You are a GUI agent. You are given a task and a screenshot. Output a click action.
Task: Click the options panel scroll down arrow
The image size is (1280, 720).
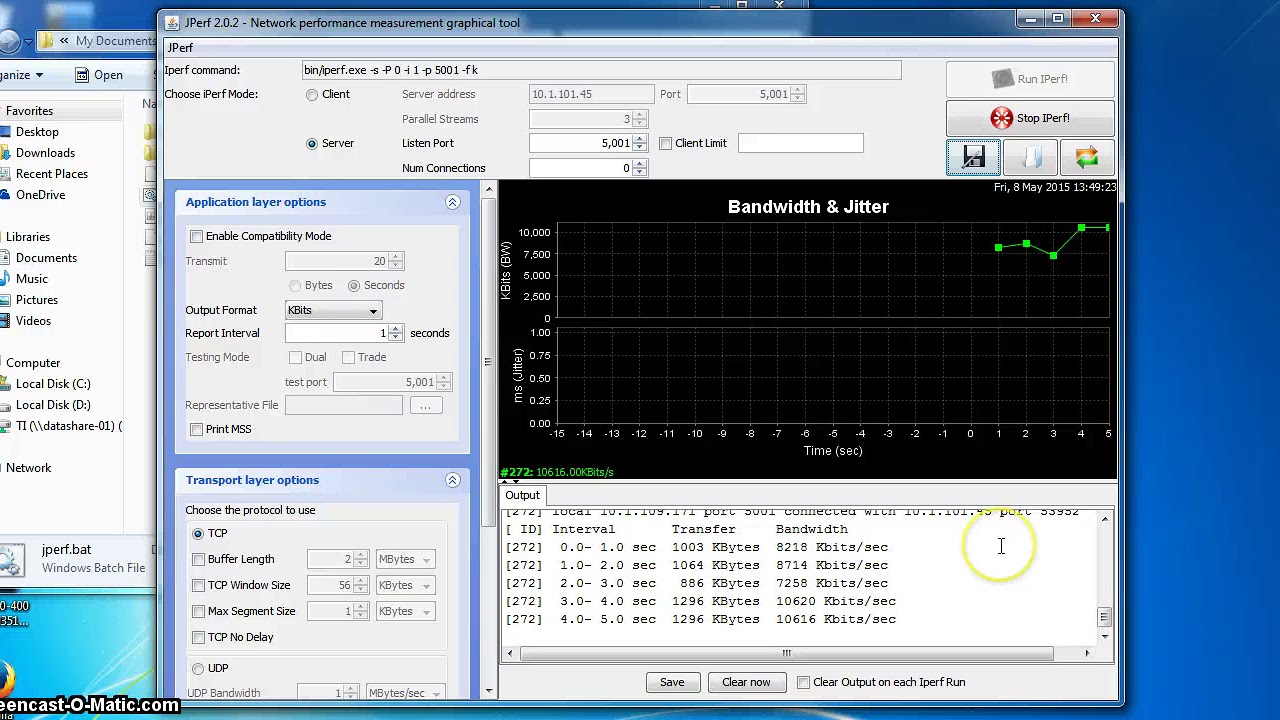[x=489, y=691]
